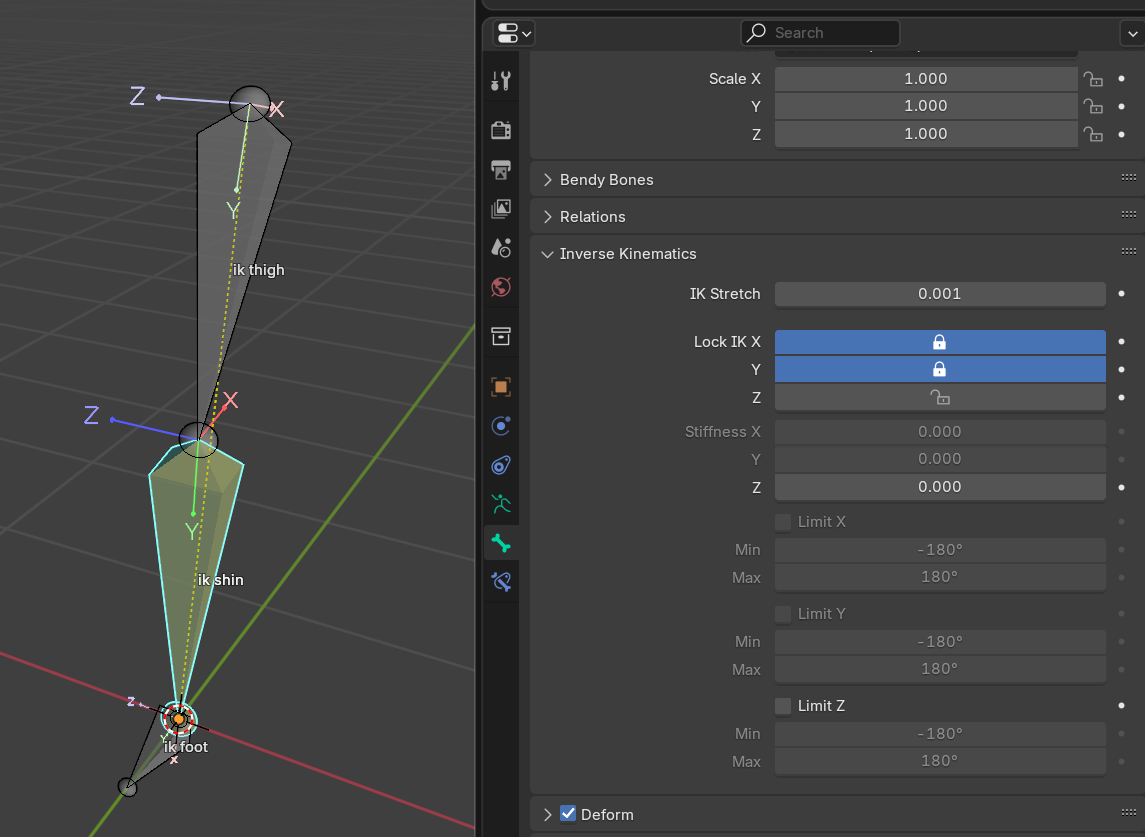Open the Tool properties tab
The width and height of the screenshot is (1145, 837).
point(501,80)
